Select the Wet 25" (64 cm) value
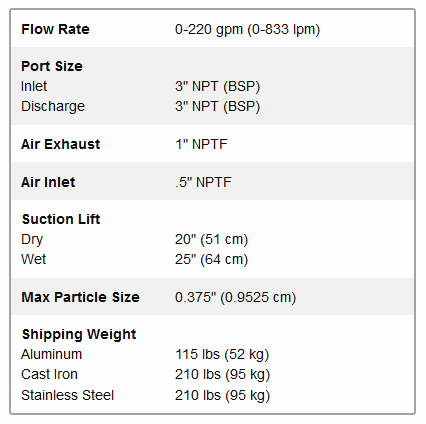The width and height of the screenshot is (426, 424). coord(211,259)
